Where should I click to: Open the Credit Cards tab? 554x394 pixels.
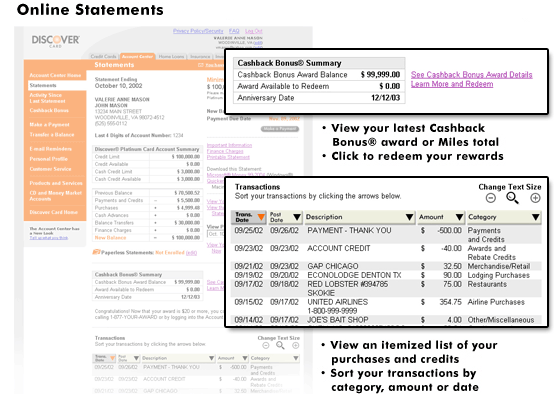pos(103,57)
